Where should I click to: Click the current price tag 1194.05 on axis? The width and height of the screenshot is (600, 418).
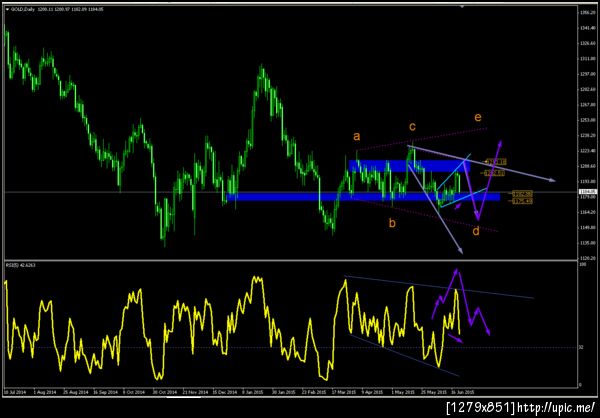point(588,191)
